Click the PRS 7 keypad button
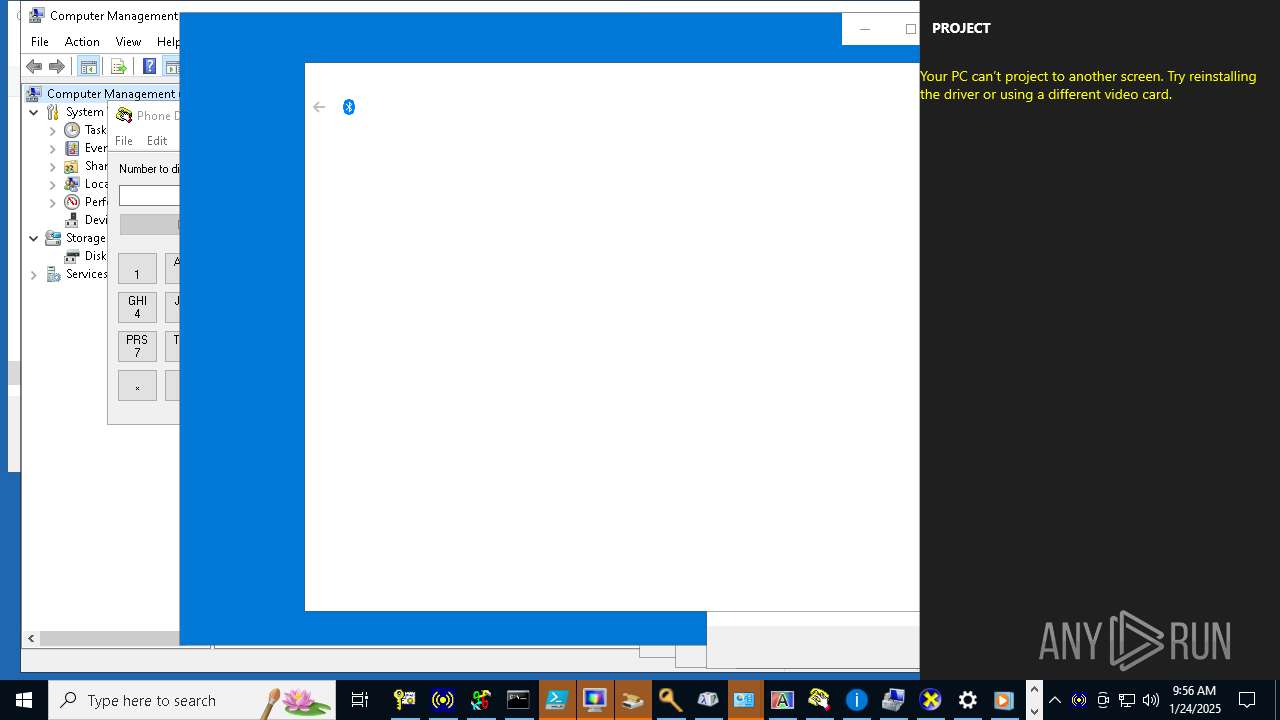 (137, 346)
